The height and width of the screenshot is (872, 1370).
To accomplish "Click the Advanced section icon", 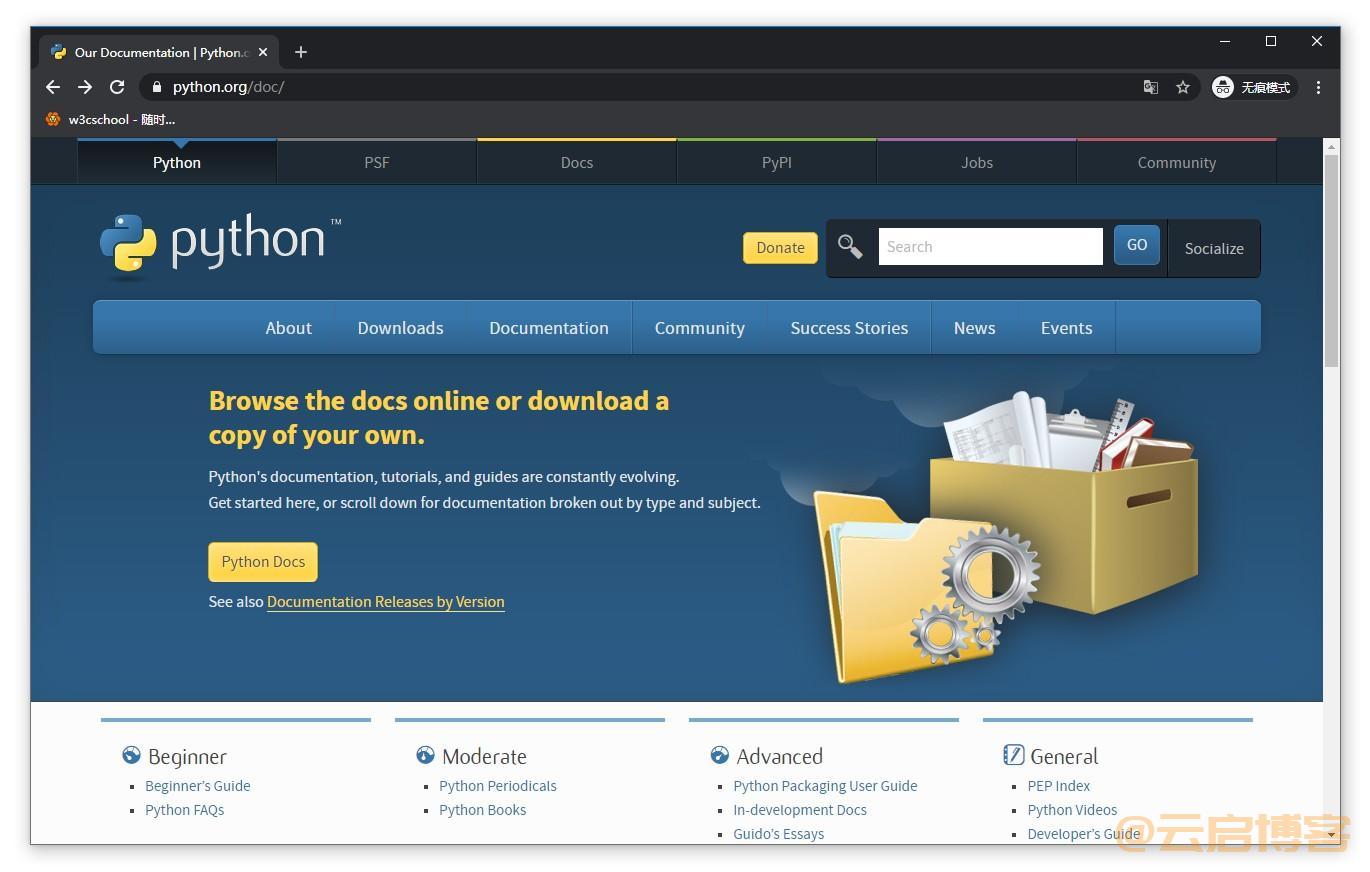I will click(720, 755).
